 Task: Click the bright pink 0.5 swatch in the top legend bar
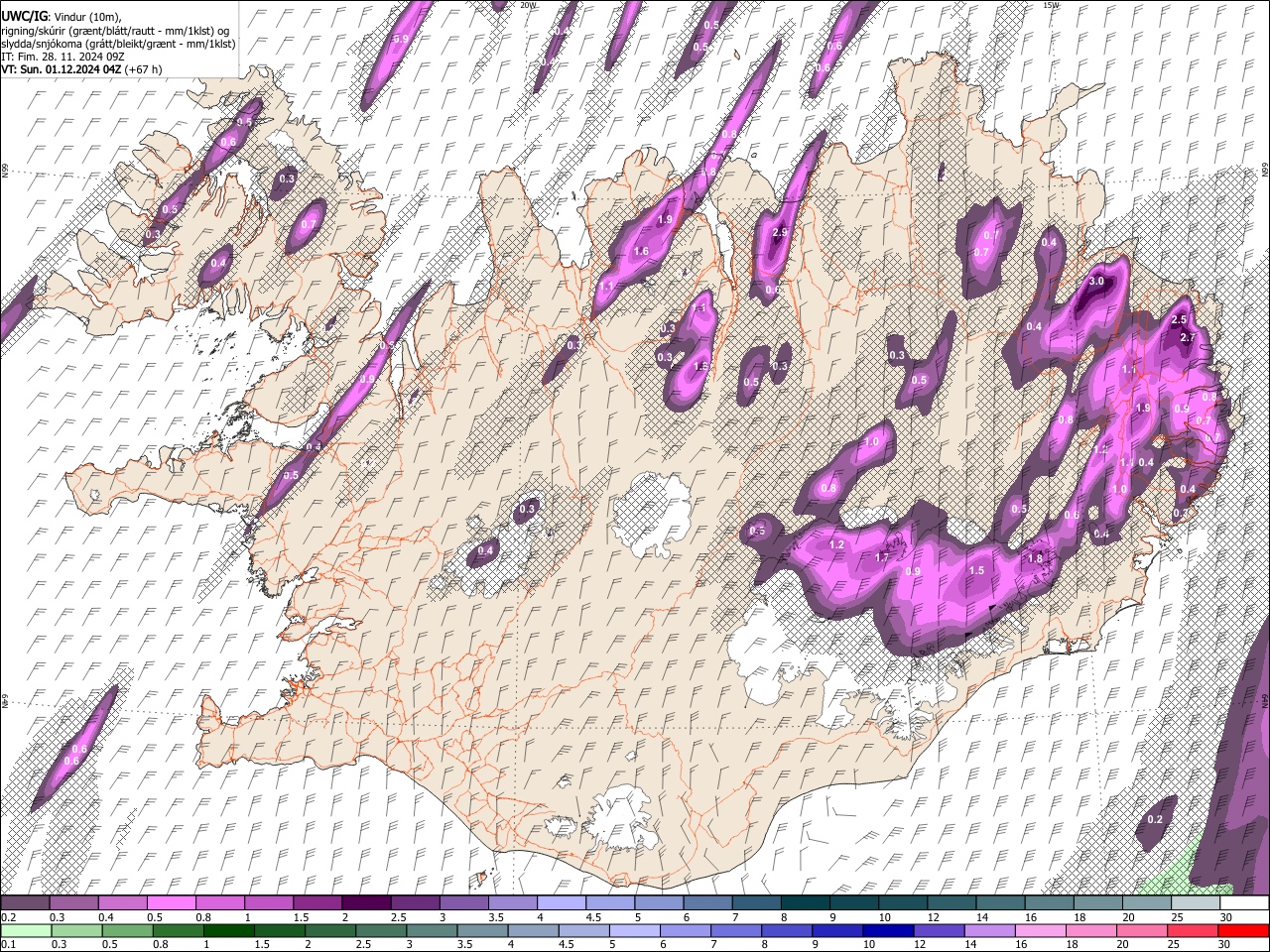pyautogui.click(x=171, y=903)
